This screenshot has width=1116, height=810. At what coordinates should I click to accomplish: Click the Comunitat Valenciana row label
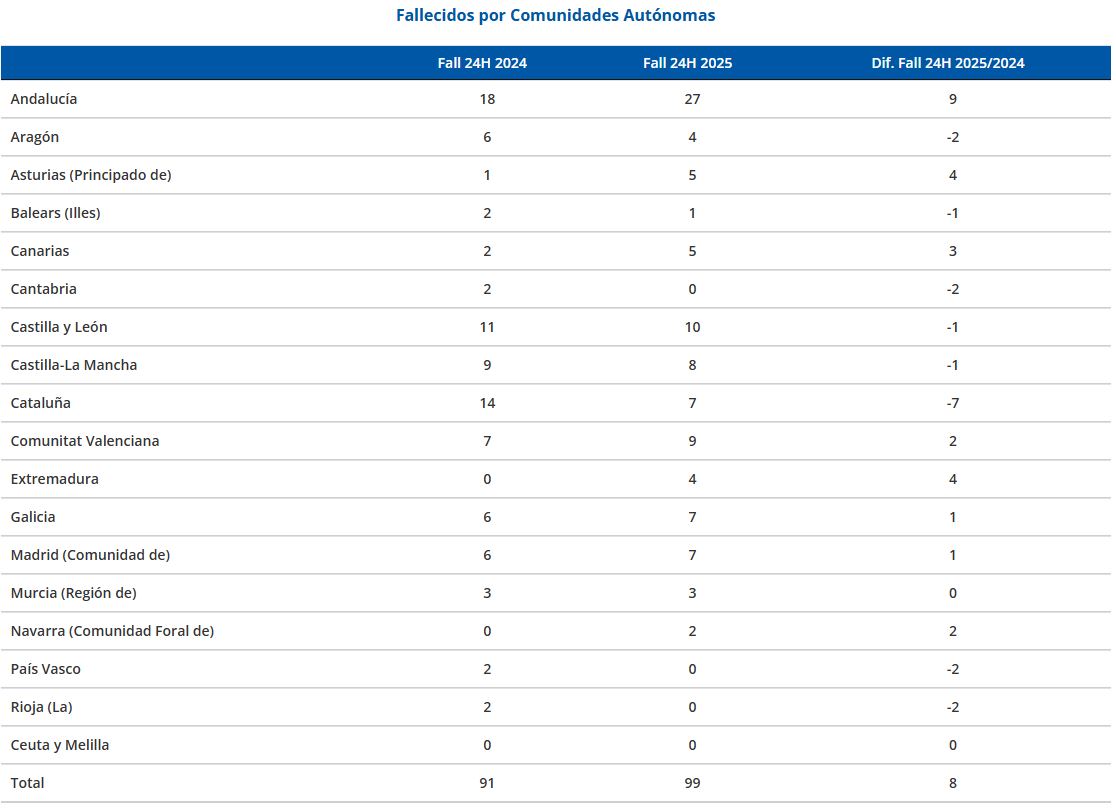85,441
